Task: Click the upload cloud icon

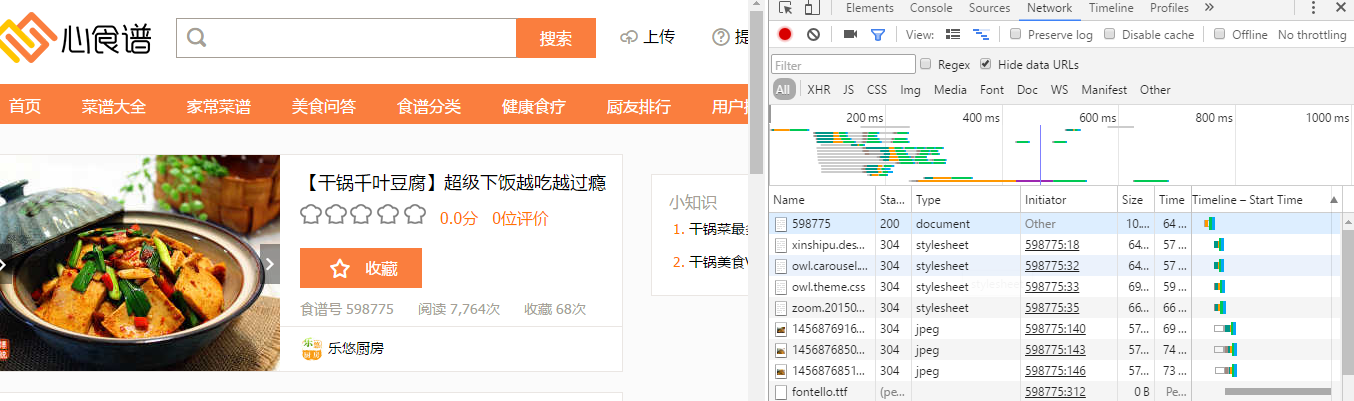Action: (x=629, y=38)
